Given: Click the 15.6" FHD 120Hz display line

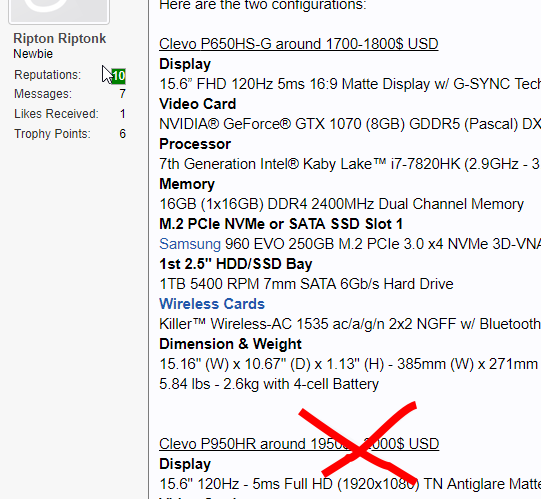Looking at the screenshot, I should 350,84.
